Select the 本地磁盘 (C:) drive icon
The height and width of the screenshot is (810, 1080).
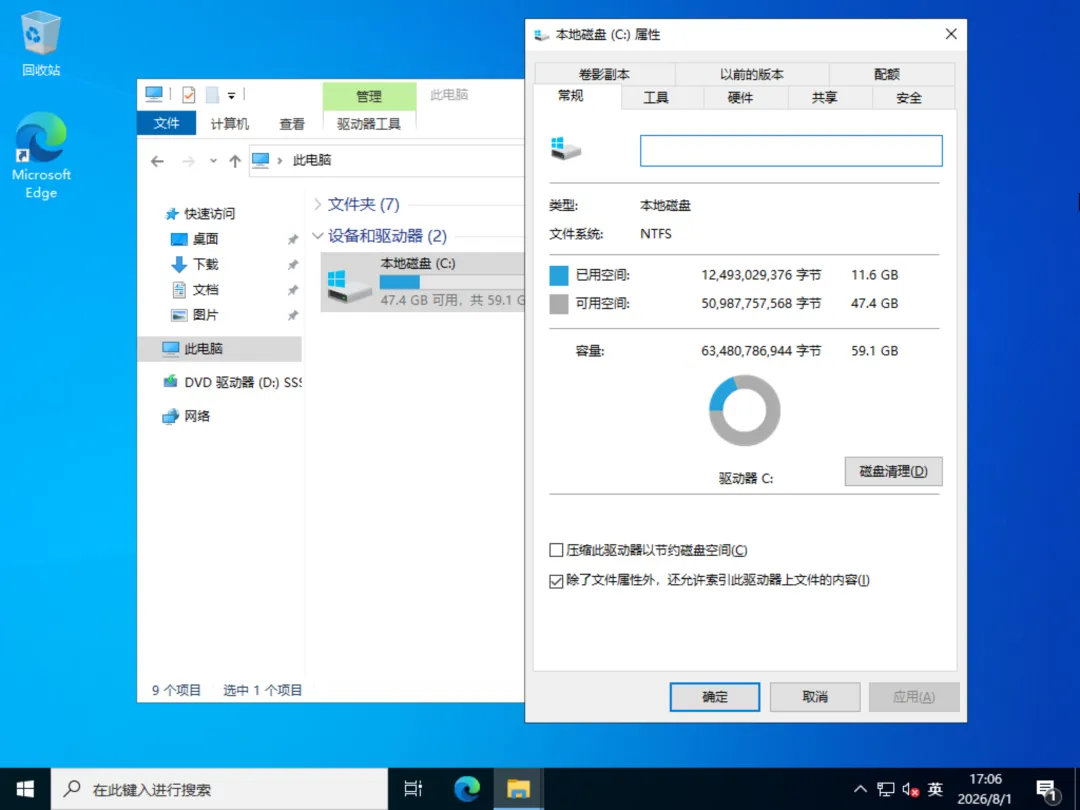pyautogui.click(x=349, y=284)
